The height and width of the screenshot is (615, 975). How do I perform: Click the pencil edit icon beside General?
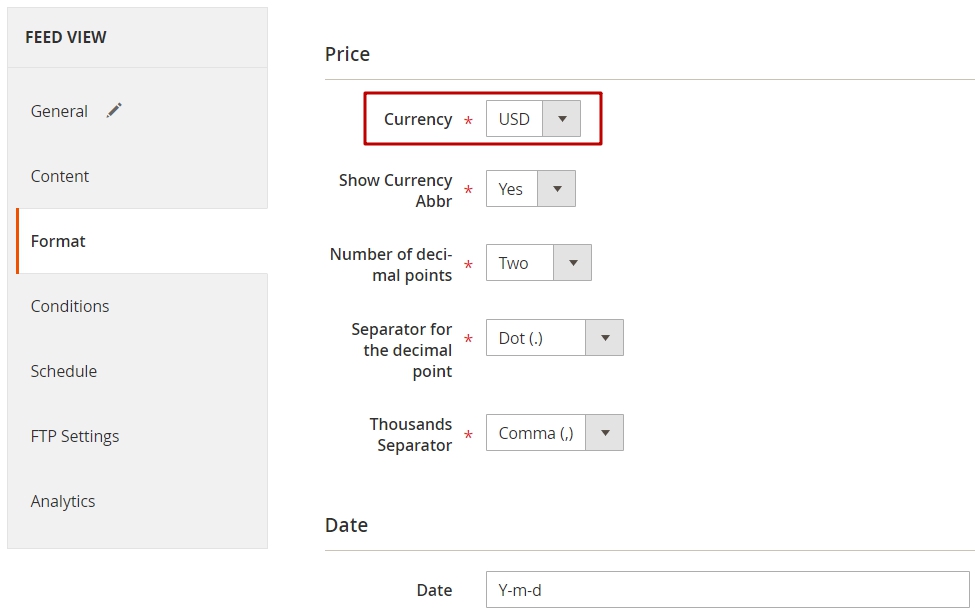[x=114, y=111]
